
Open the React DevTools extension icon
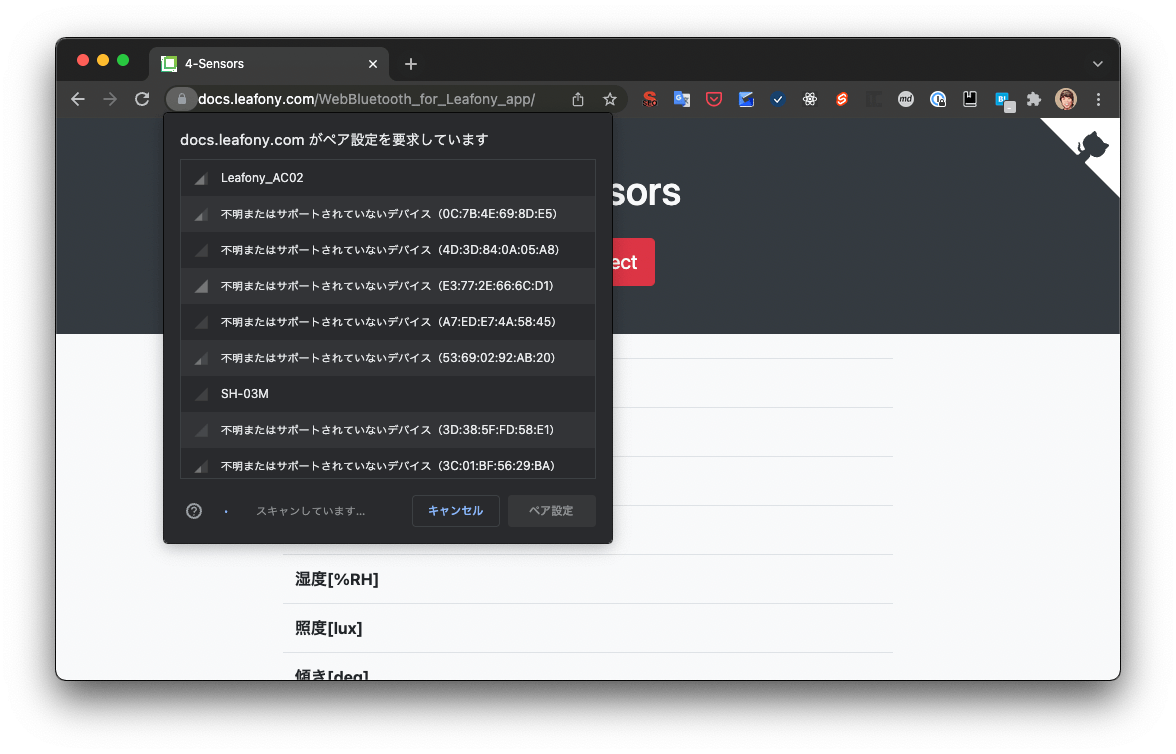click(x=810, y=99)
